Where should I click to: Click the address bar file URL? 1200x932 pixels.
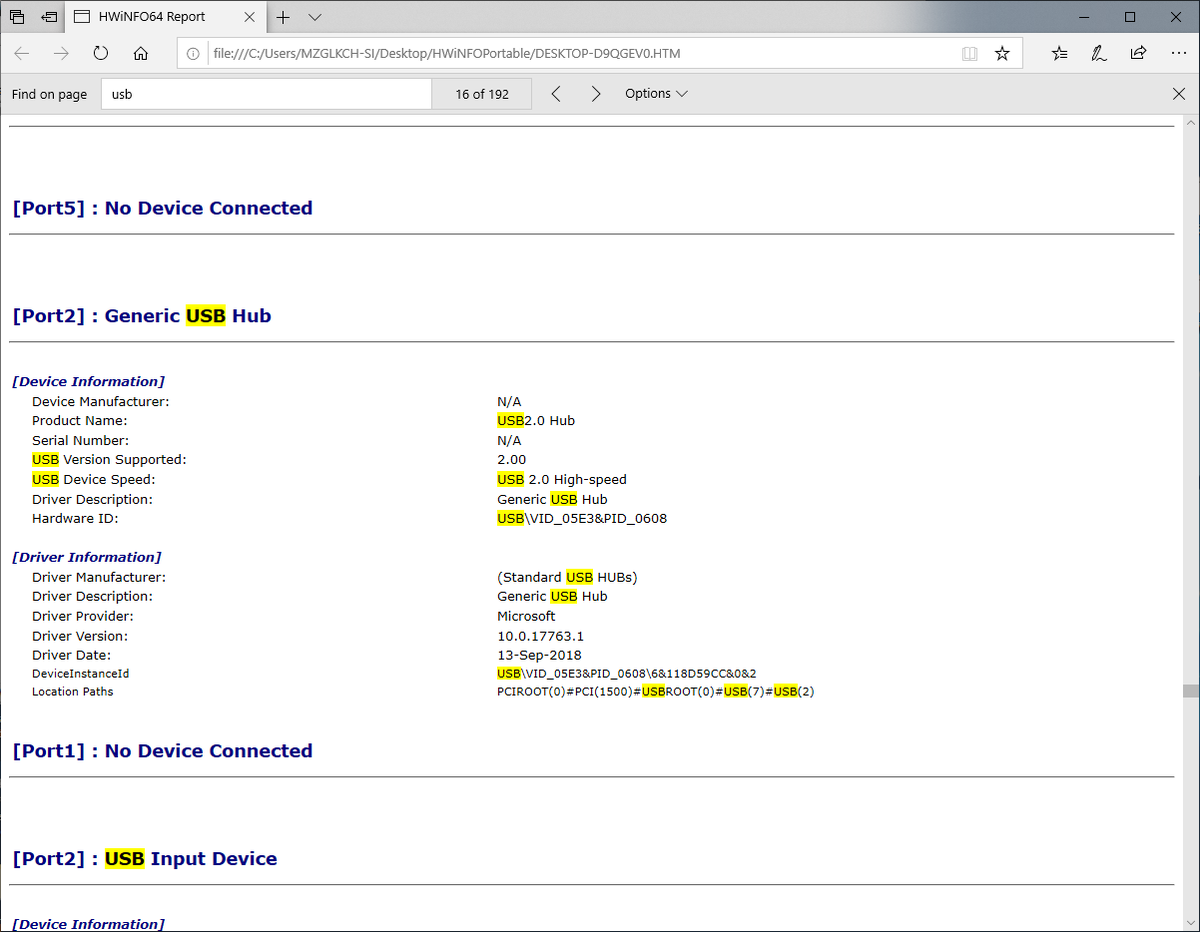click(446, 54)
